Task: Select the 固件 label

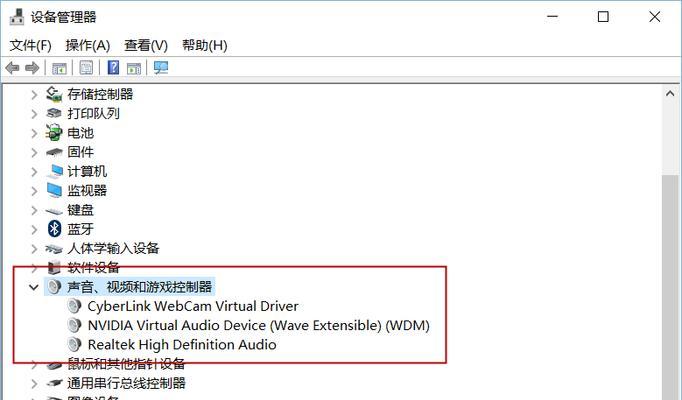Action: (x=80, y=152)
